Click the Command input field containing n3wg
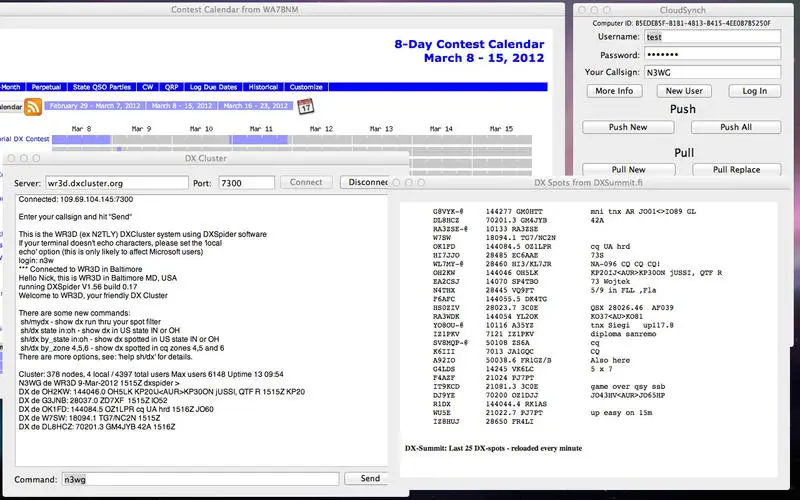 201,479
